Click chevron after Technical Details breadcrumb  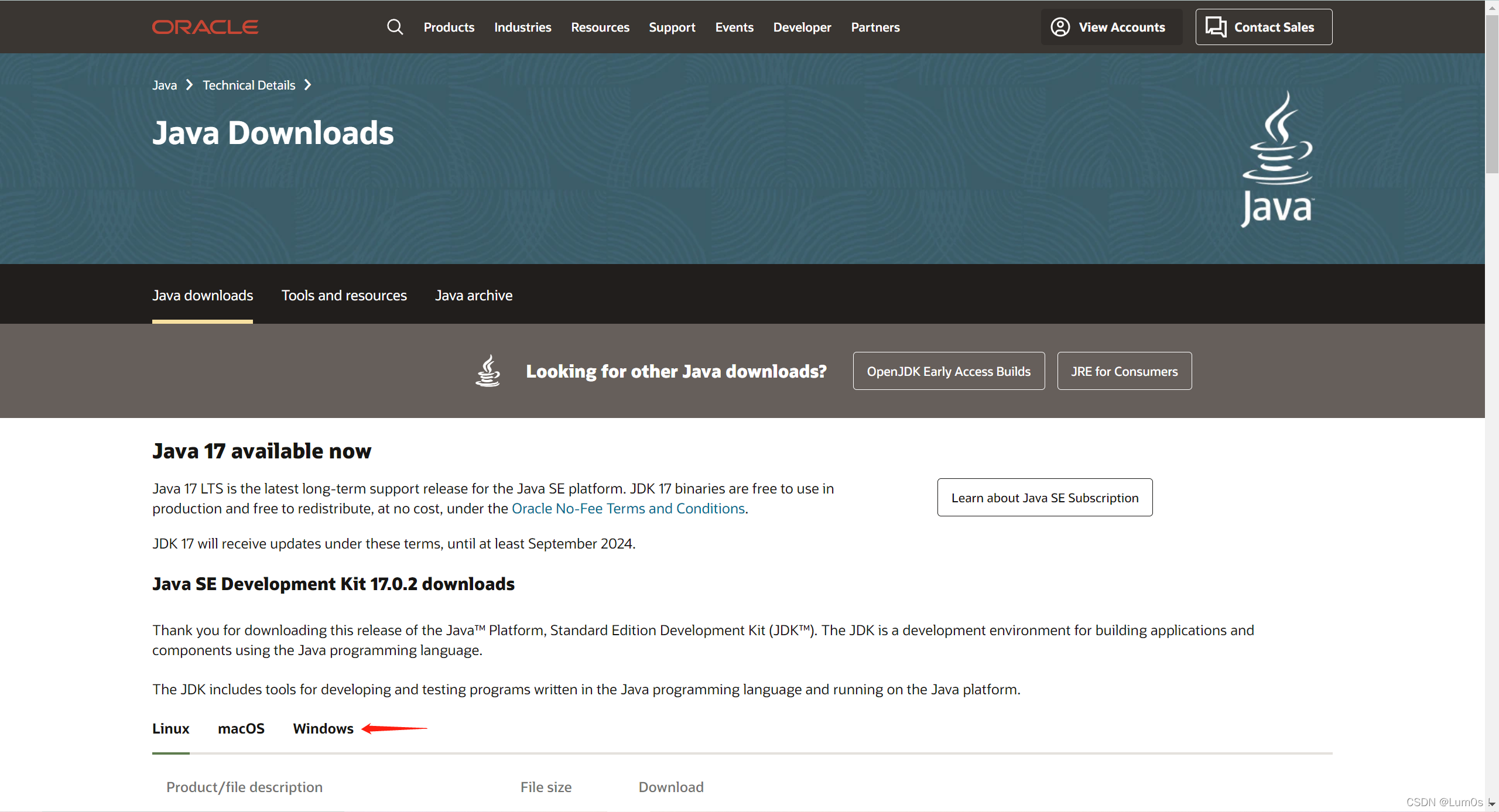tap(307, 85)
